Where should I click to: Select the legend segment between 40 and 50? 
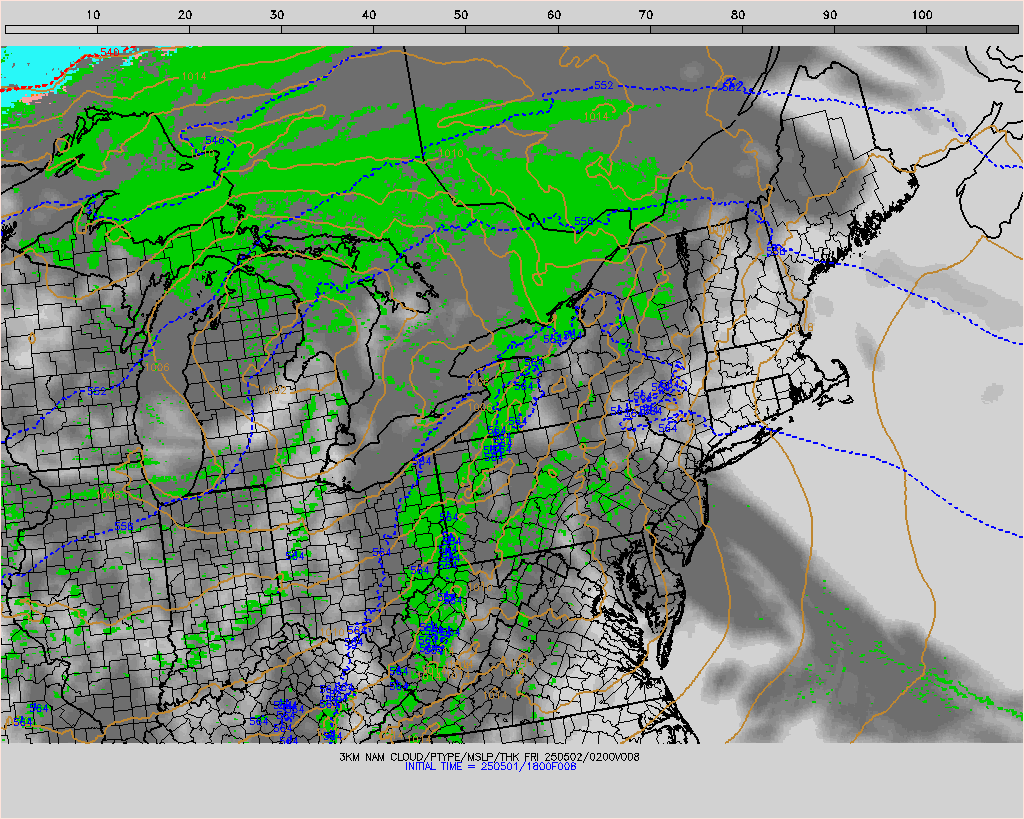point(420,29)
